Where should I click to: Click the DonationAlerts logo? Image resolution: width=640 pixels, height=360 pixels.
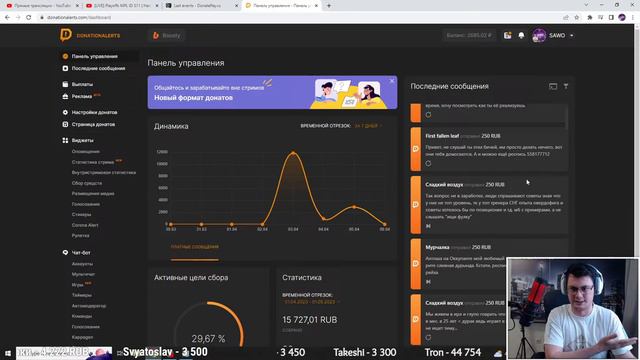[x=90, y=36]
